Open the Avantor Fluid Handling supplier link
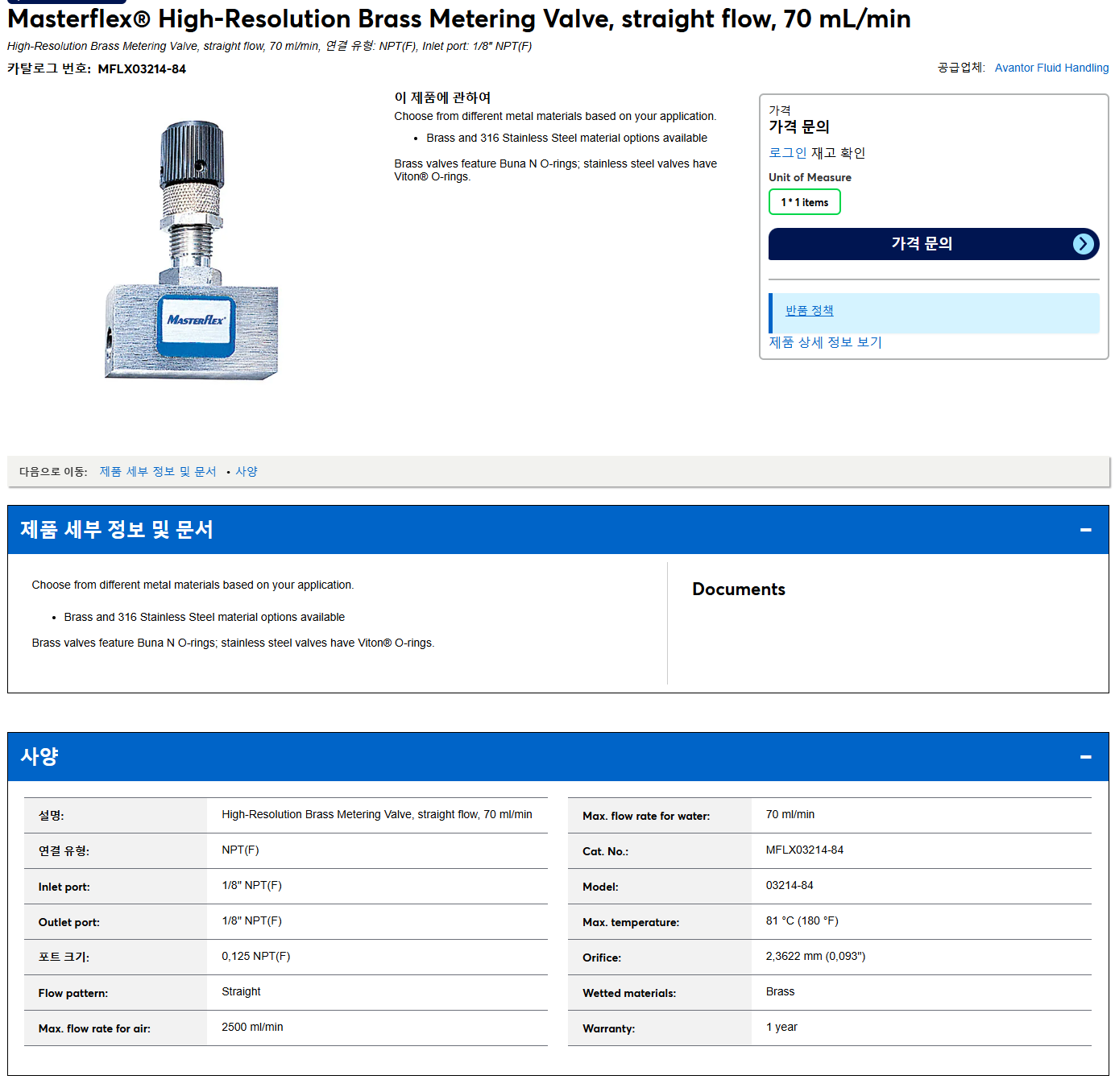 tap(1051, 68)
